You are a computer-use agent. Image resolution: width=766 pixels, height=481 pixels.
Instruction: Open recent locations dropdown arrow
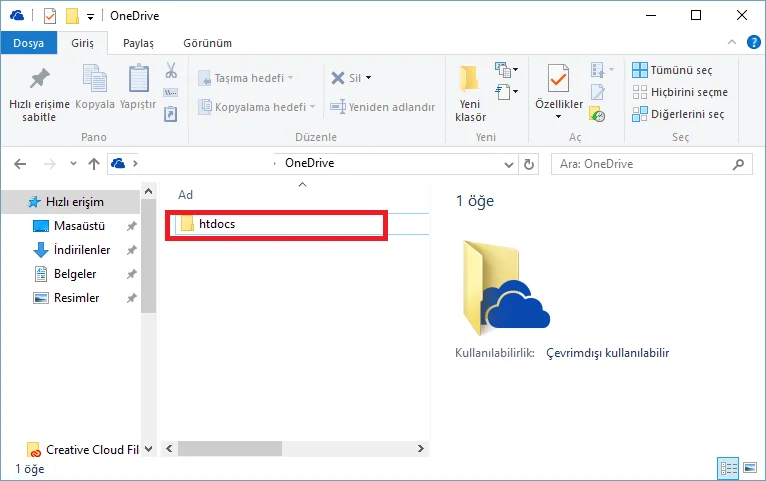pos(73,164)
